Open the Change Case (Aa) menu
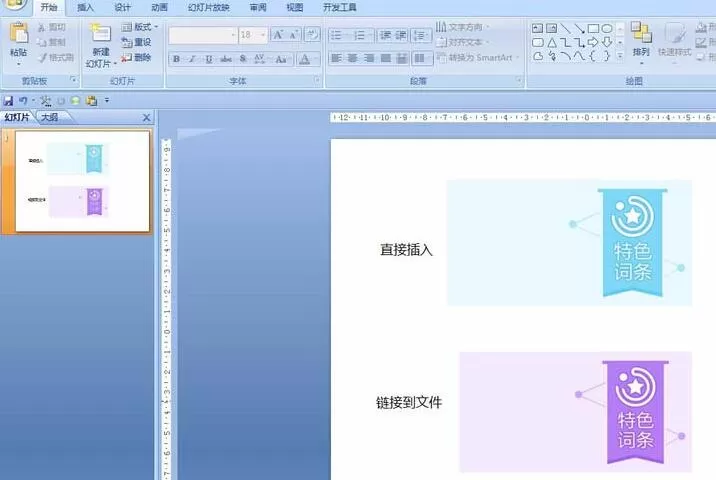The image size is (716, 480). (282, 59)
